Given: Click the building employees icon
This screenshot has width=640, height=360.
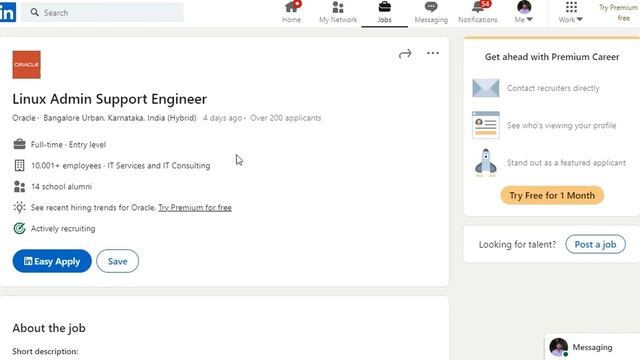Looking at the screenshot, I should (19, 165).
